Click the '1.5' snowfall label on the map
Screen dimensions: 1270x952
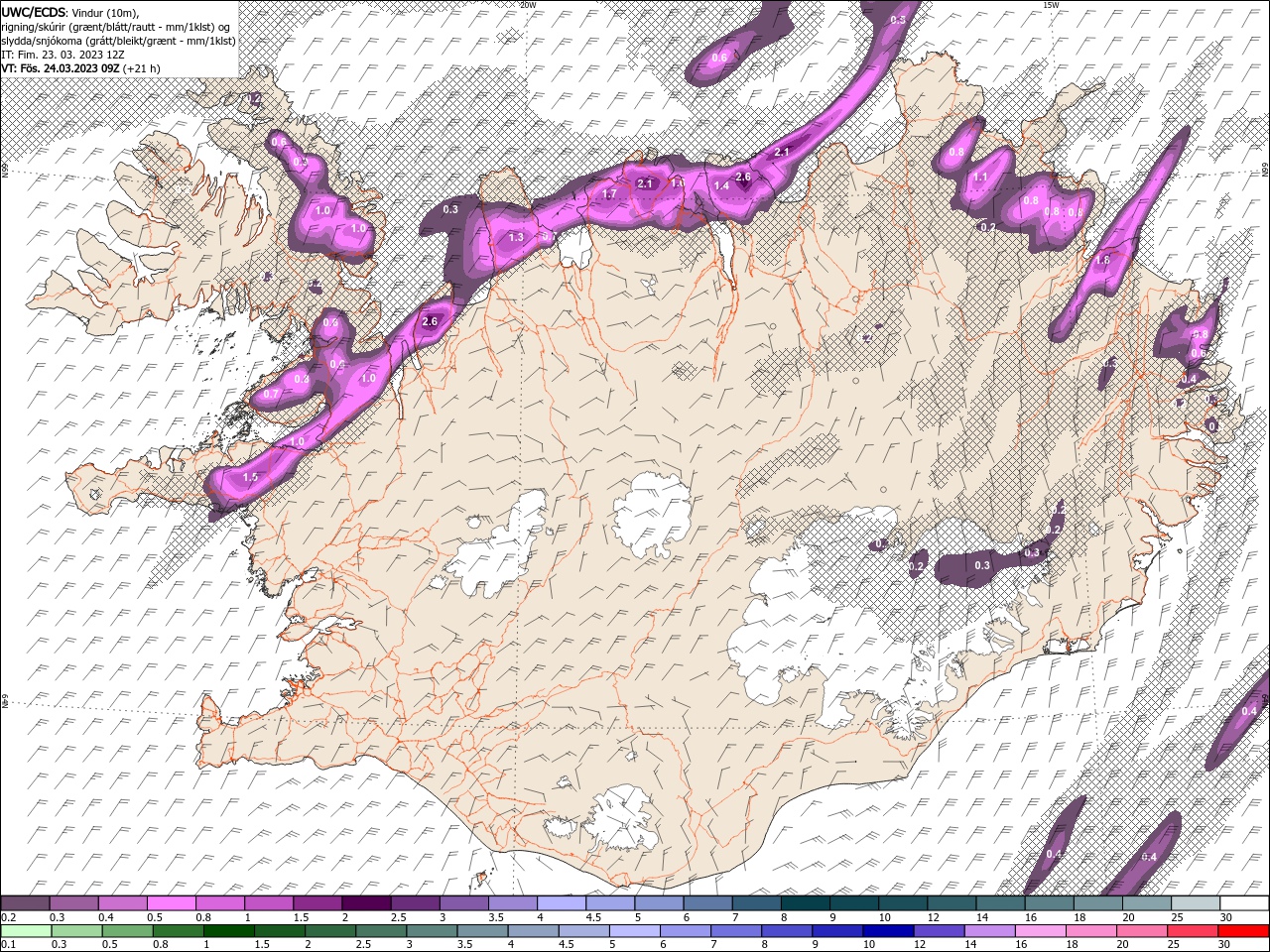pos(250,477)
